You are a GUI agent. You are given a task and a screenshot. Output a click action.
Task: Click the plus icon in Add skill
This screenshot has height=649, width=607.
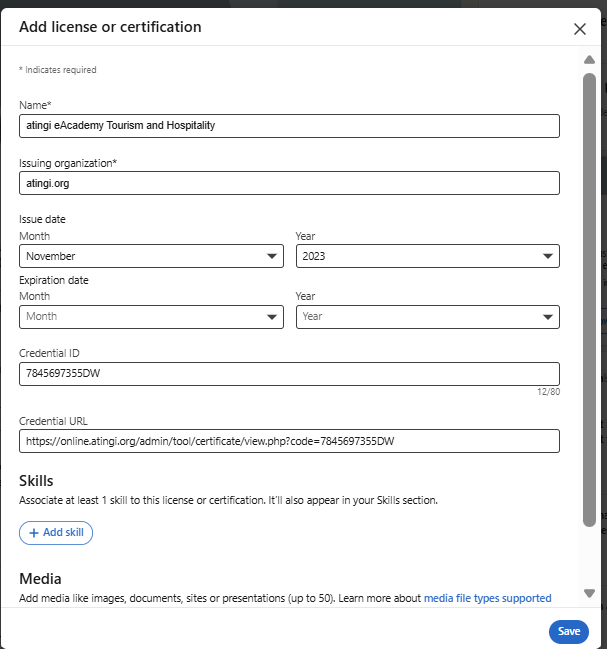coord(34,533)
